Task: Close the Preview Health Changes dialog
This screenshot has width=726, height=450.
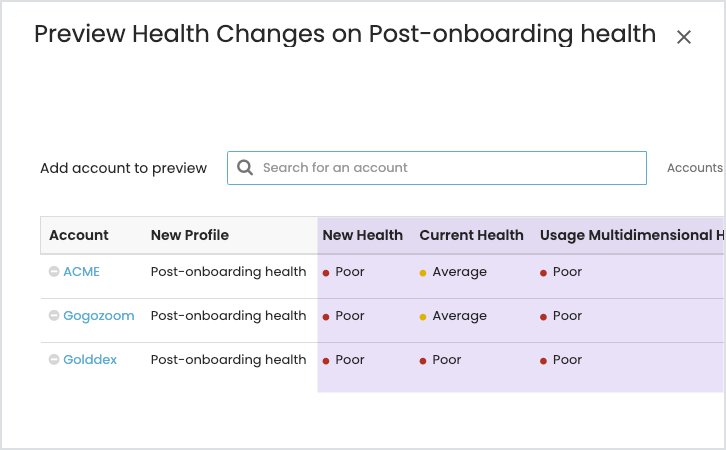Action: 684,37
